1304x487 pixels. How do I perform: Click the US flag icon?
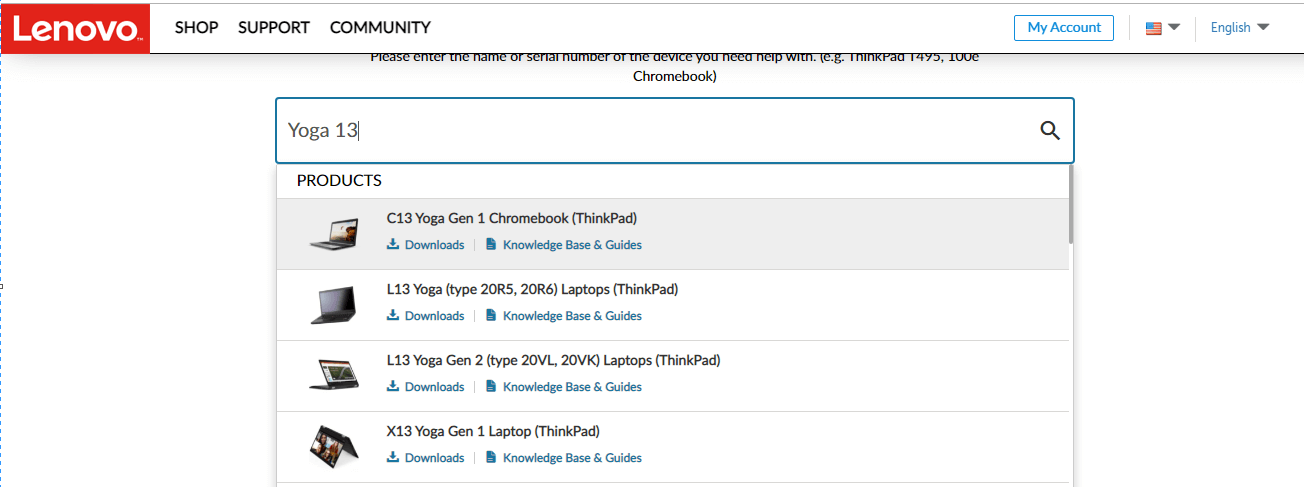(x=1154, y=28)
